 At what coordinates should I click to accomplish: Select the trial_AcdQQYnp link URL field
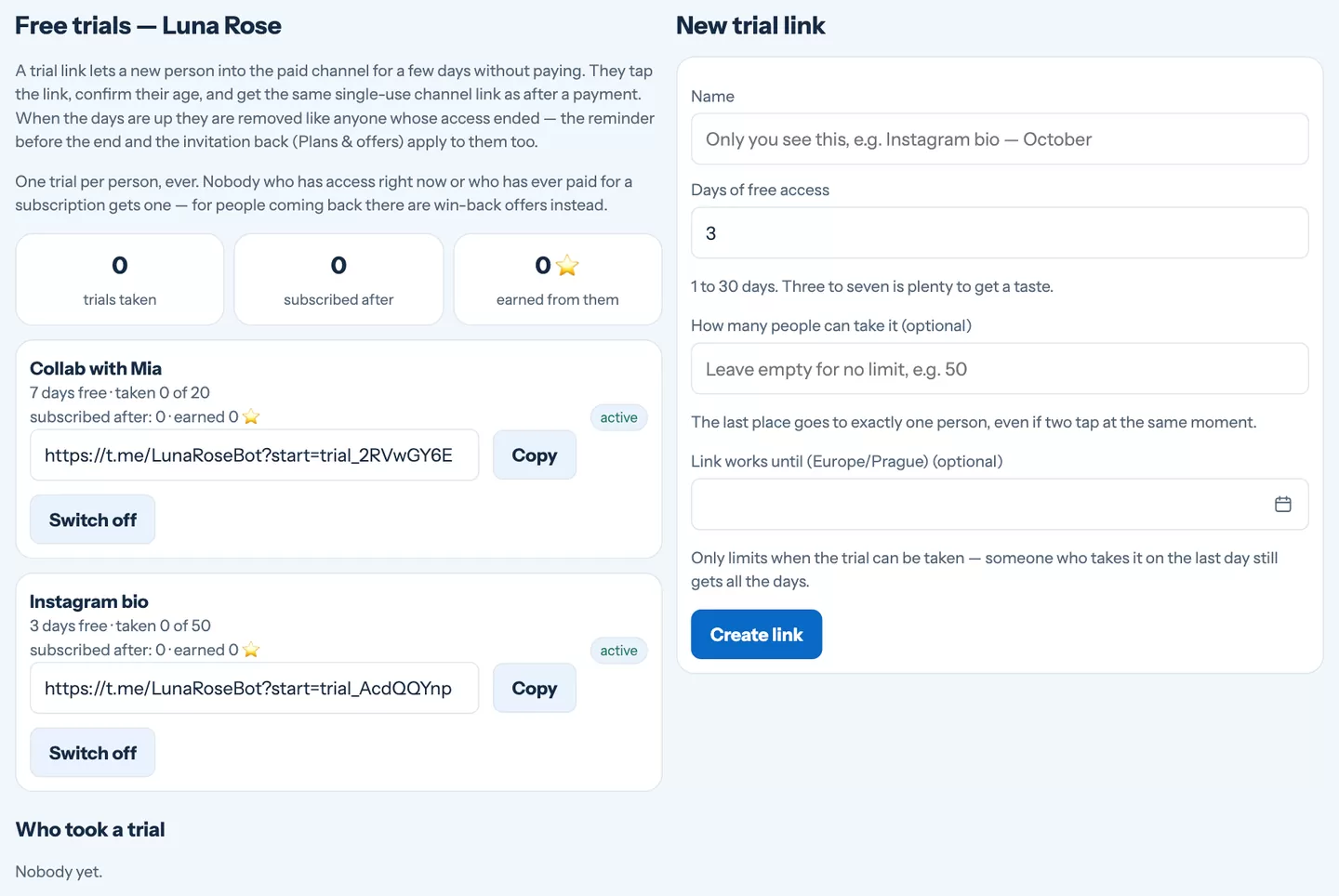[x=255, y=688]
